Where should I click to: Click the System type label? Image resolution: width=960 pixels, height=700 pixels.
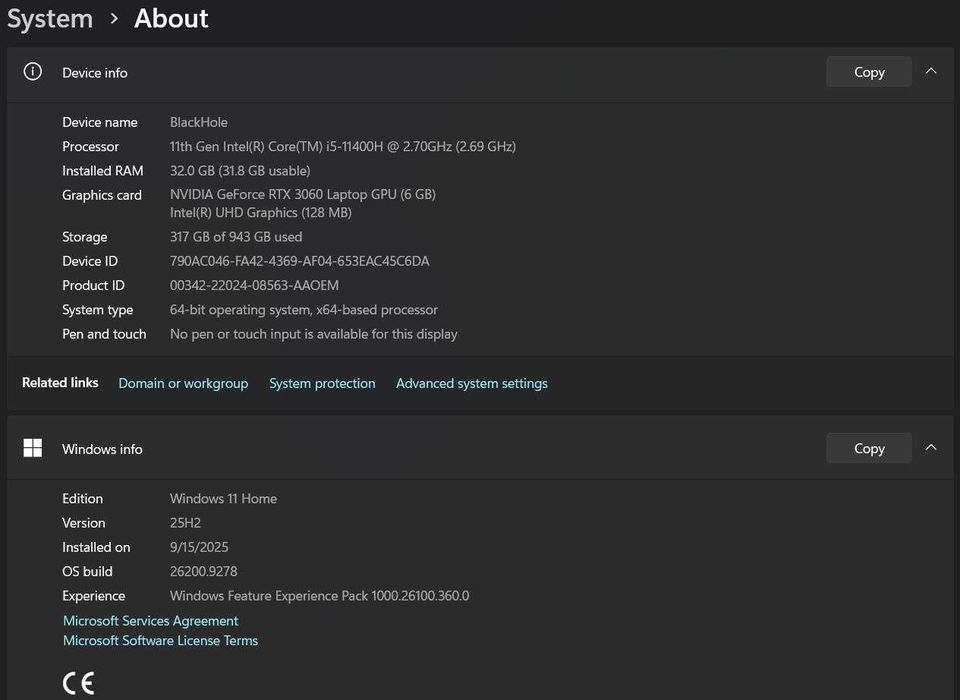click(x=97, y=309)
